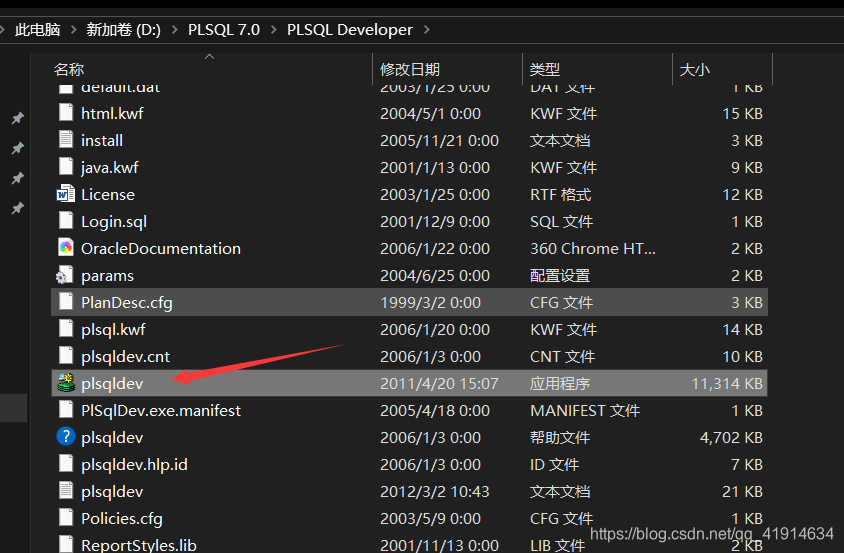844x553 pixels.
Task: Click the RTF 格式 type cell
Action: (560, 194)
